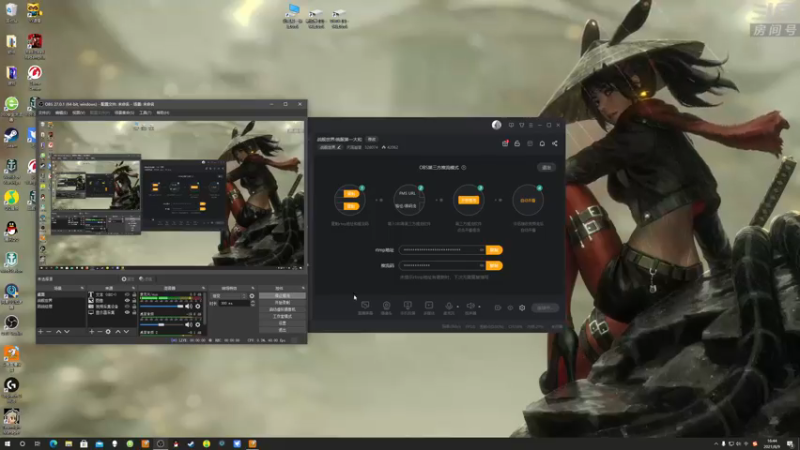
Task: Pop out the OBS sources dock panel
Action: [x=133, y=288]
